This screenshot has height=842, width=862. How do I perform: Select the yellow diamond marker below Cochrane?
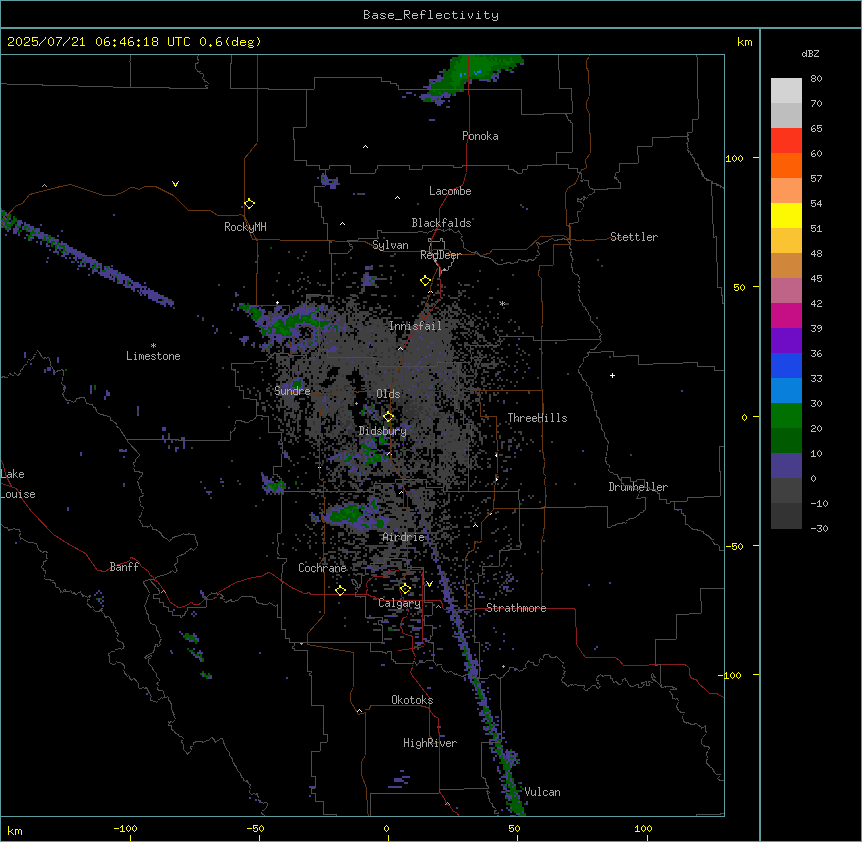click(340, 590)
